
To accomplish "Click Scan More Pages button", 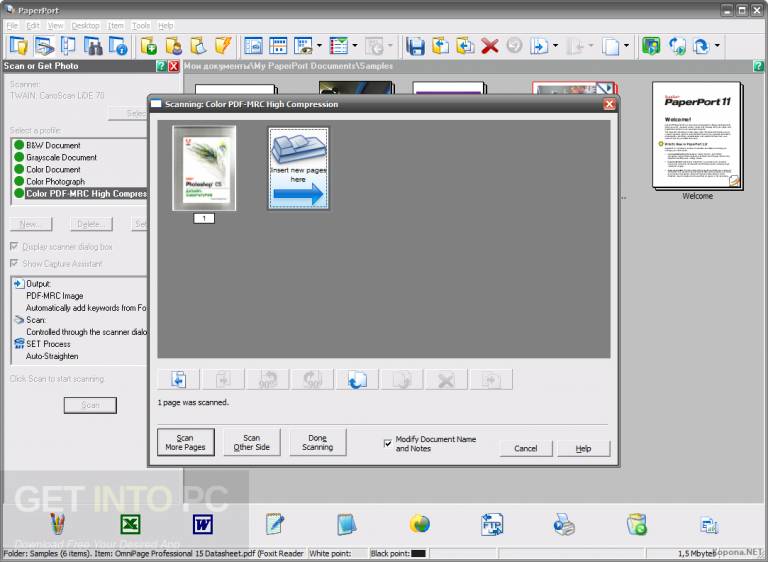I will [x=186, y=442].
